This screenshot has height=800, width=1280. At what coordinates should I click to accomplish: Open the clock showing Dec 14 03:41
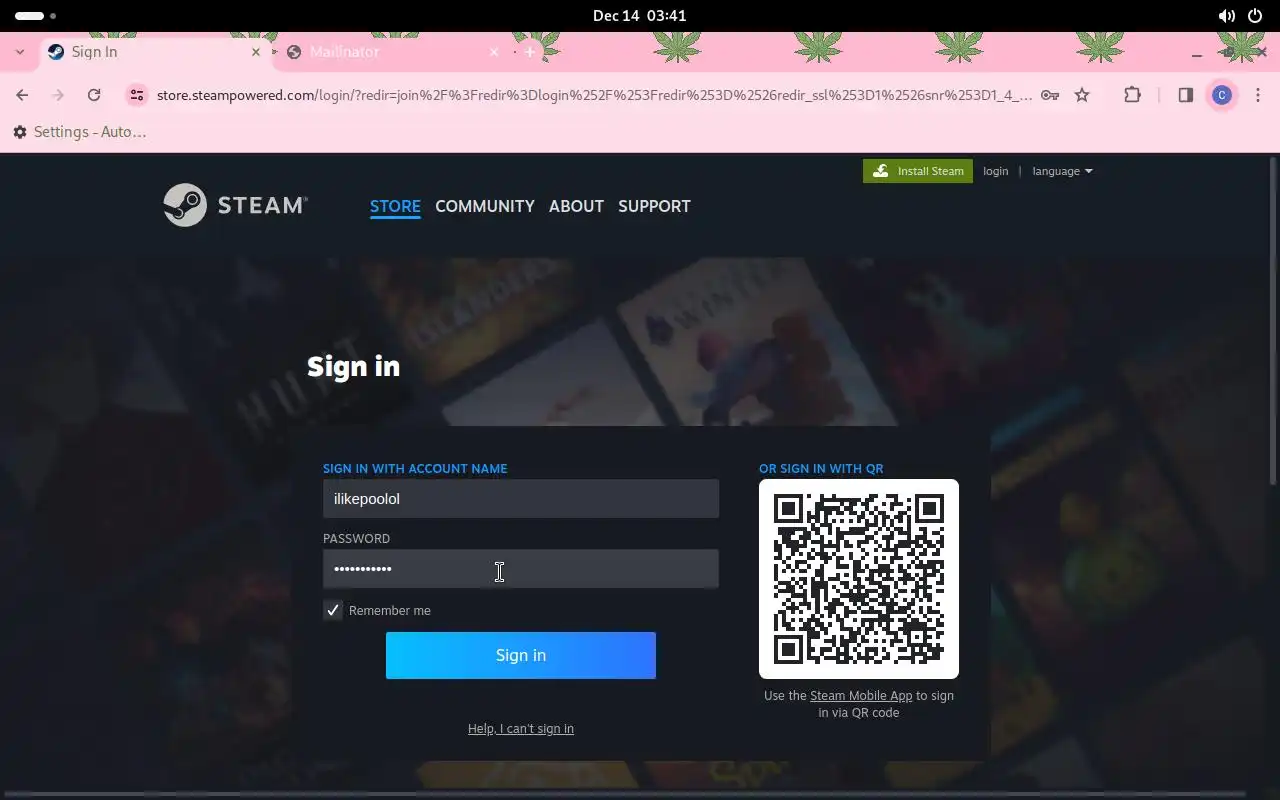[639, 16]
